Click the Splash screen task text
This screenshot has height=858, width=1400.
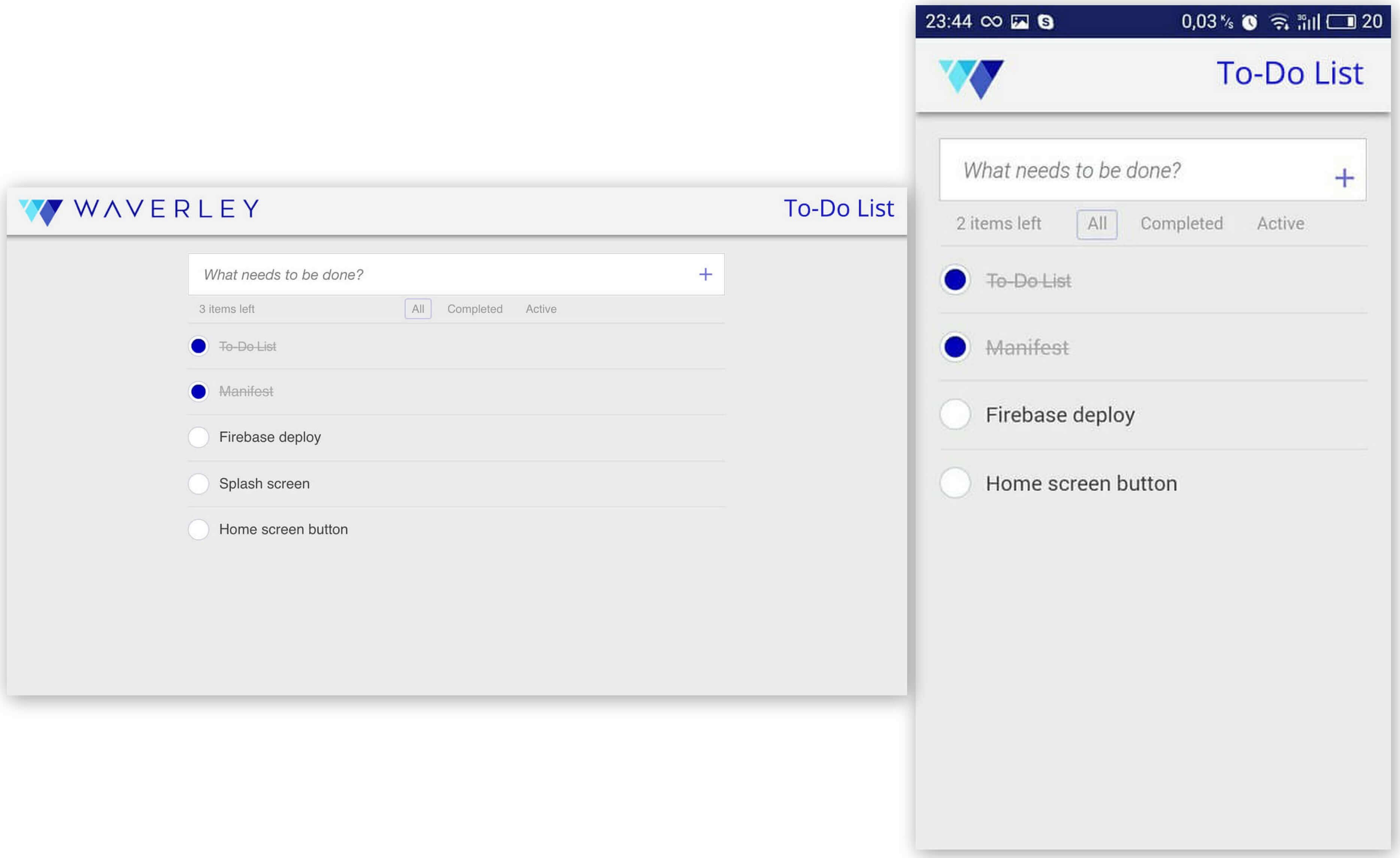point(264,484)
